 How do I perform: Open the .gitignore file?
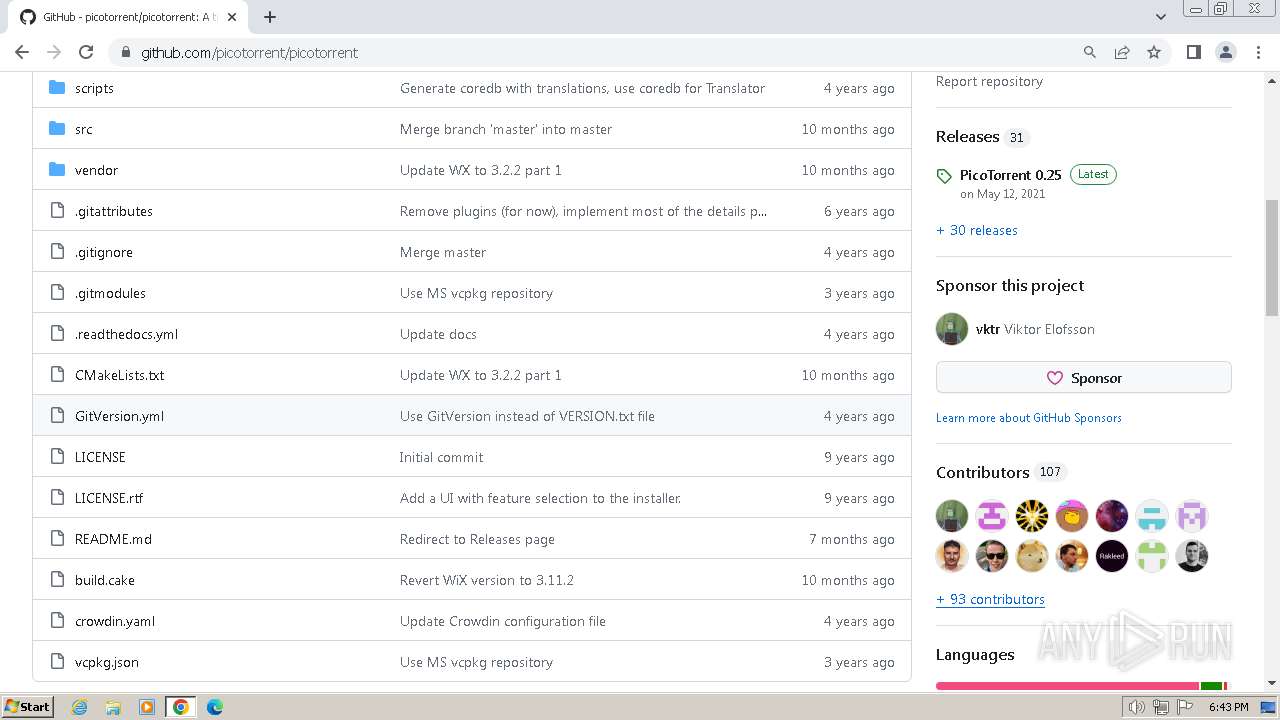pos(104,252)
